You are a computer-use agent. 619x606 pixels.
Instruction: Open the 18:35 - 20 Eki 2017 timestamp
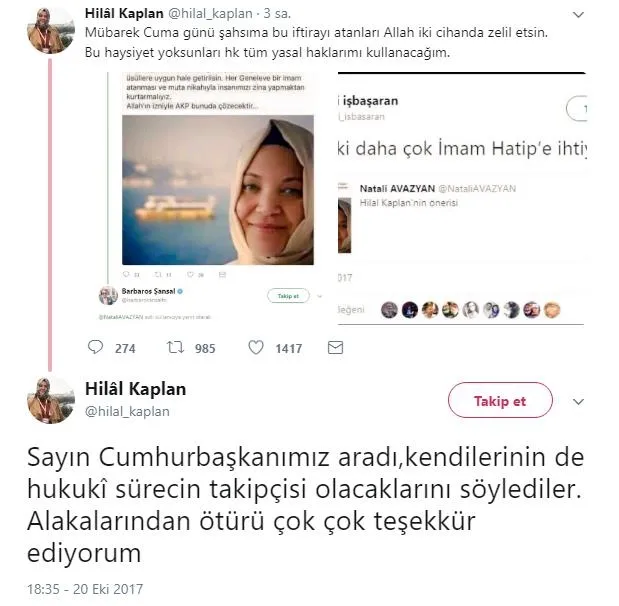pos(85,589)
